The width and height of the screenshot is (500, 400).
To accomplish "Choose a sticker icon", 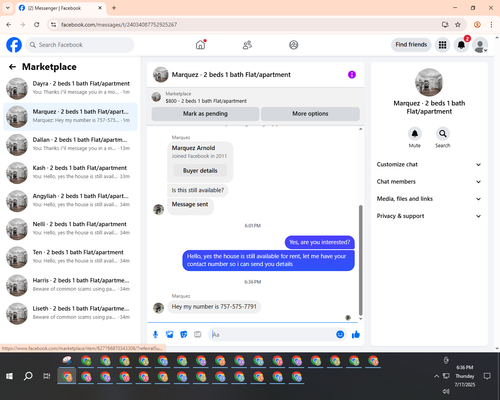I will click(184, 334).
